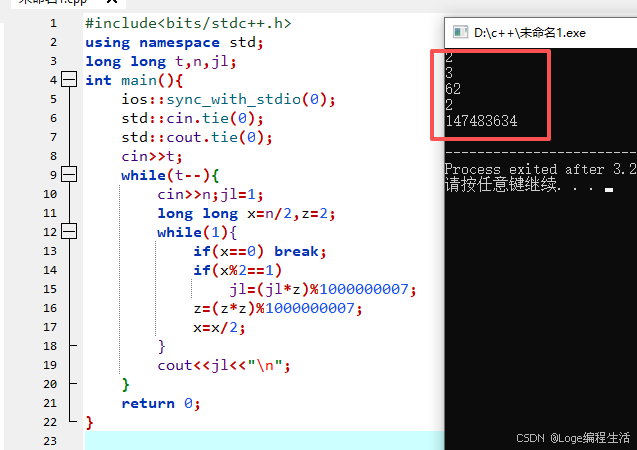Click the jl=(jl*z)%1000000007 line

(323, 289)
